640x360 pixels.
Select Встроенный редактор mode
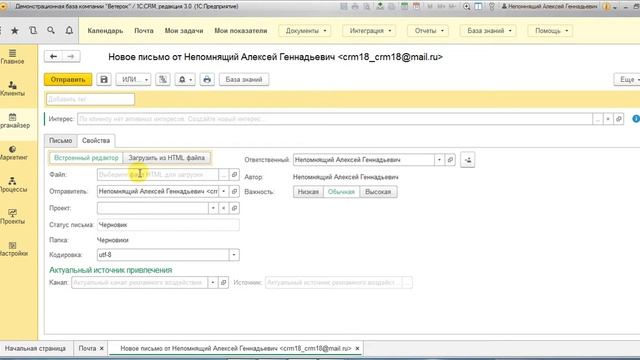tap(86, 158)
